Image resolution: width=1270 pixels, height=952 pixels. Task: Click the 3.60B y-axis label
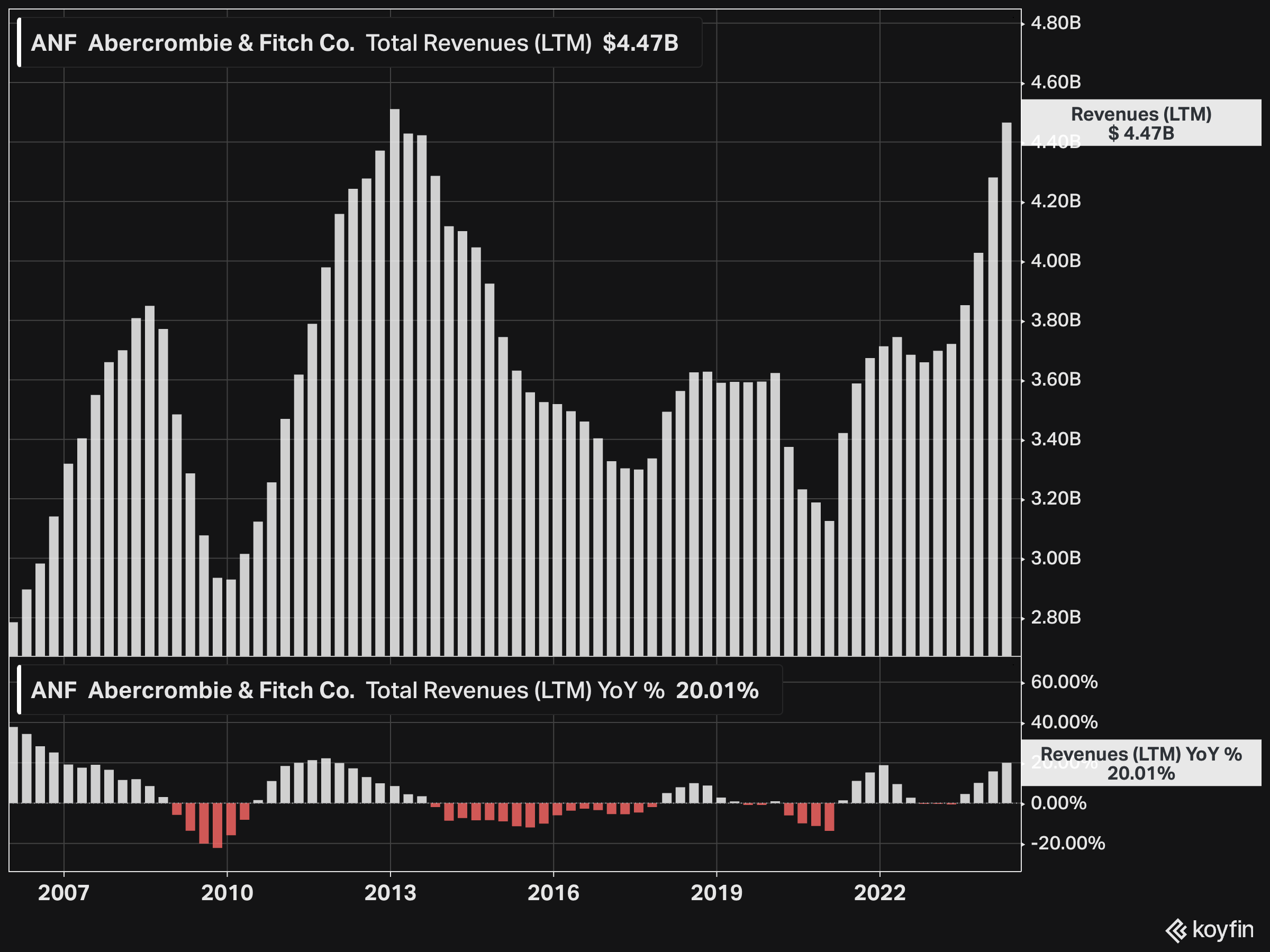[x=1056, y=380]
